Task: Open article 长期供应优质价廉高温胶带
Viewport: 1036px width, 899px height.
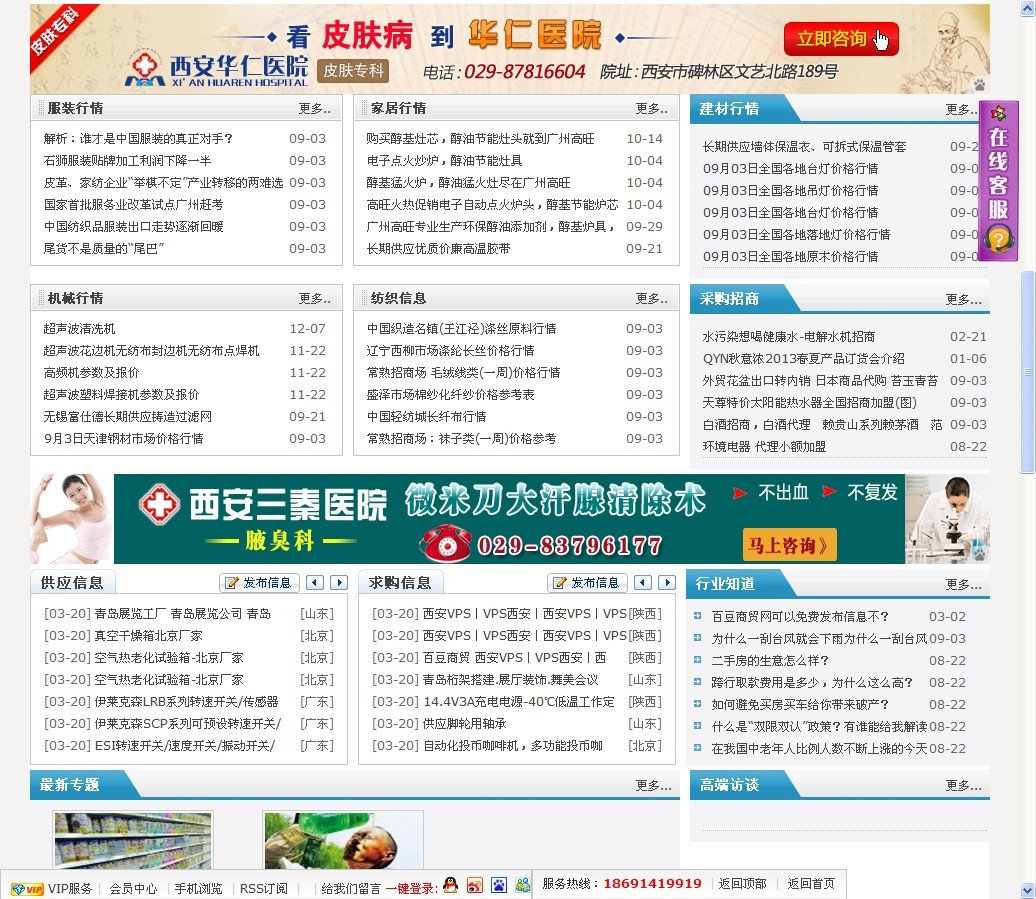Action: coord(439,249)
